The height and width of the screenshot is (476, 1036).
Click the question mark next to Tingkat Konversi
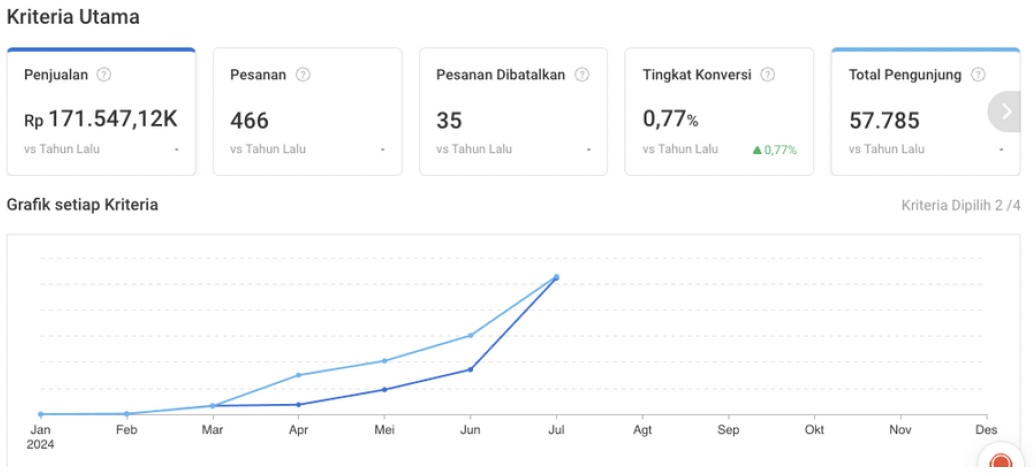[x=768, y=75]
